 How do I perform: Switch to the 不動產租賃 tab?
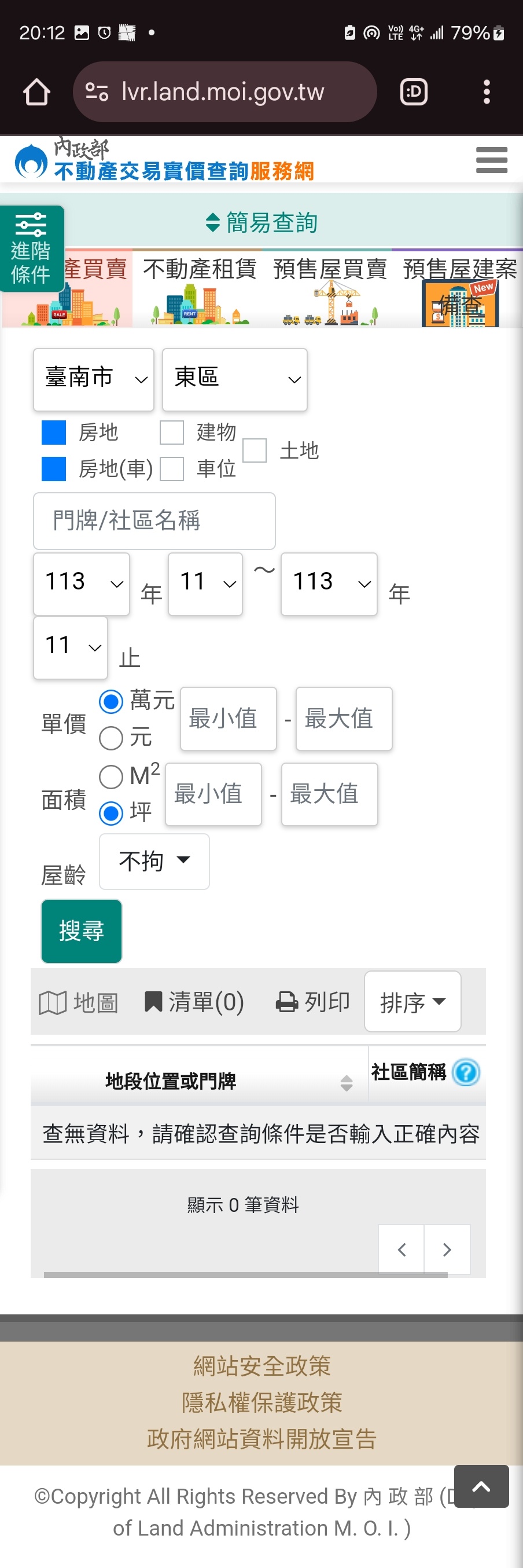pos(200,288)
